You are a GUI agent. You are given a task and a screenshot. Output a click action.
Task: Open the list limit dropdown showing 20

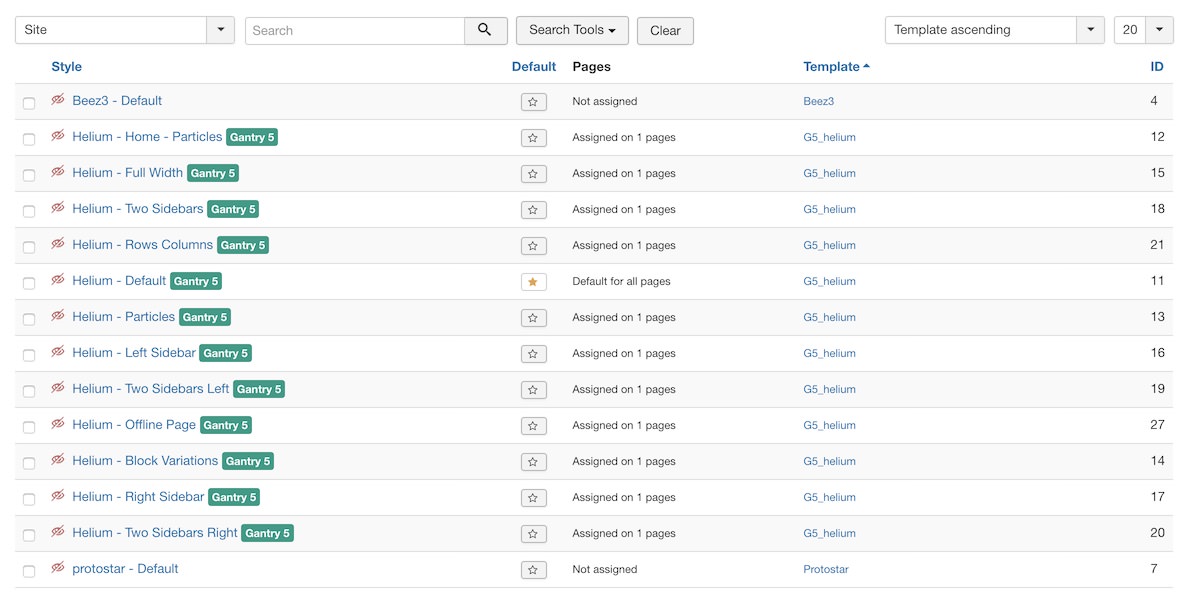pyautogui.click(x=1143, y=30)
